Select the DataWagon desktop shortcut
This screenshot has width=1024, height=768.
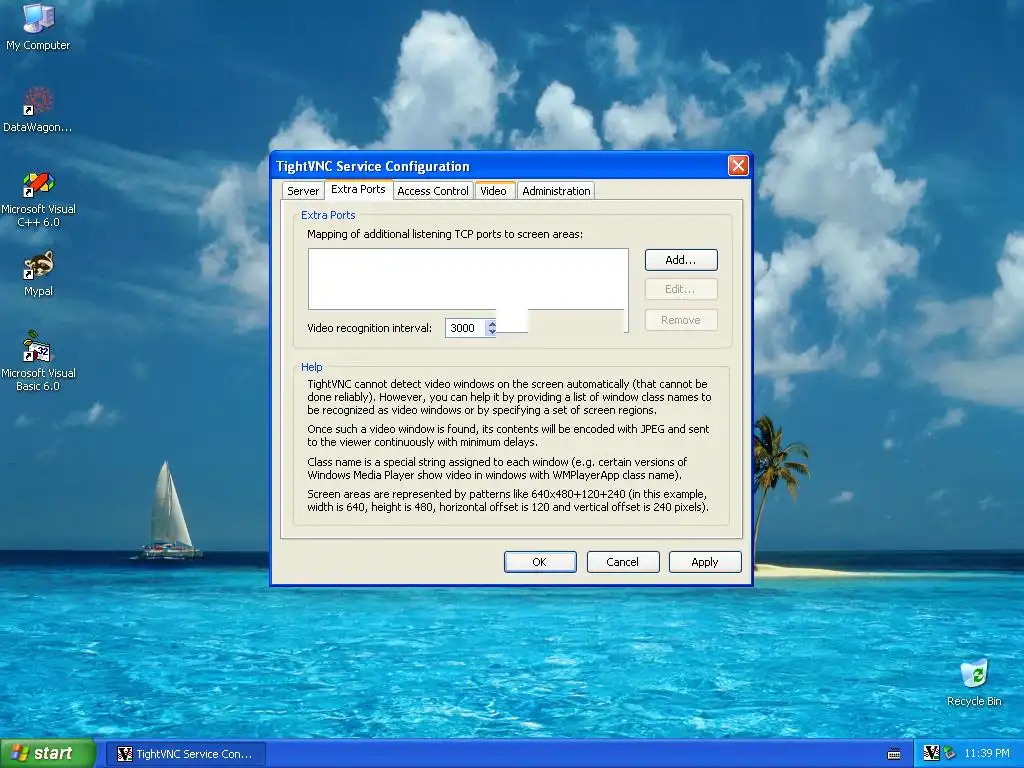click(38, 109)
